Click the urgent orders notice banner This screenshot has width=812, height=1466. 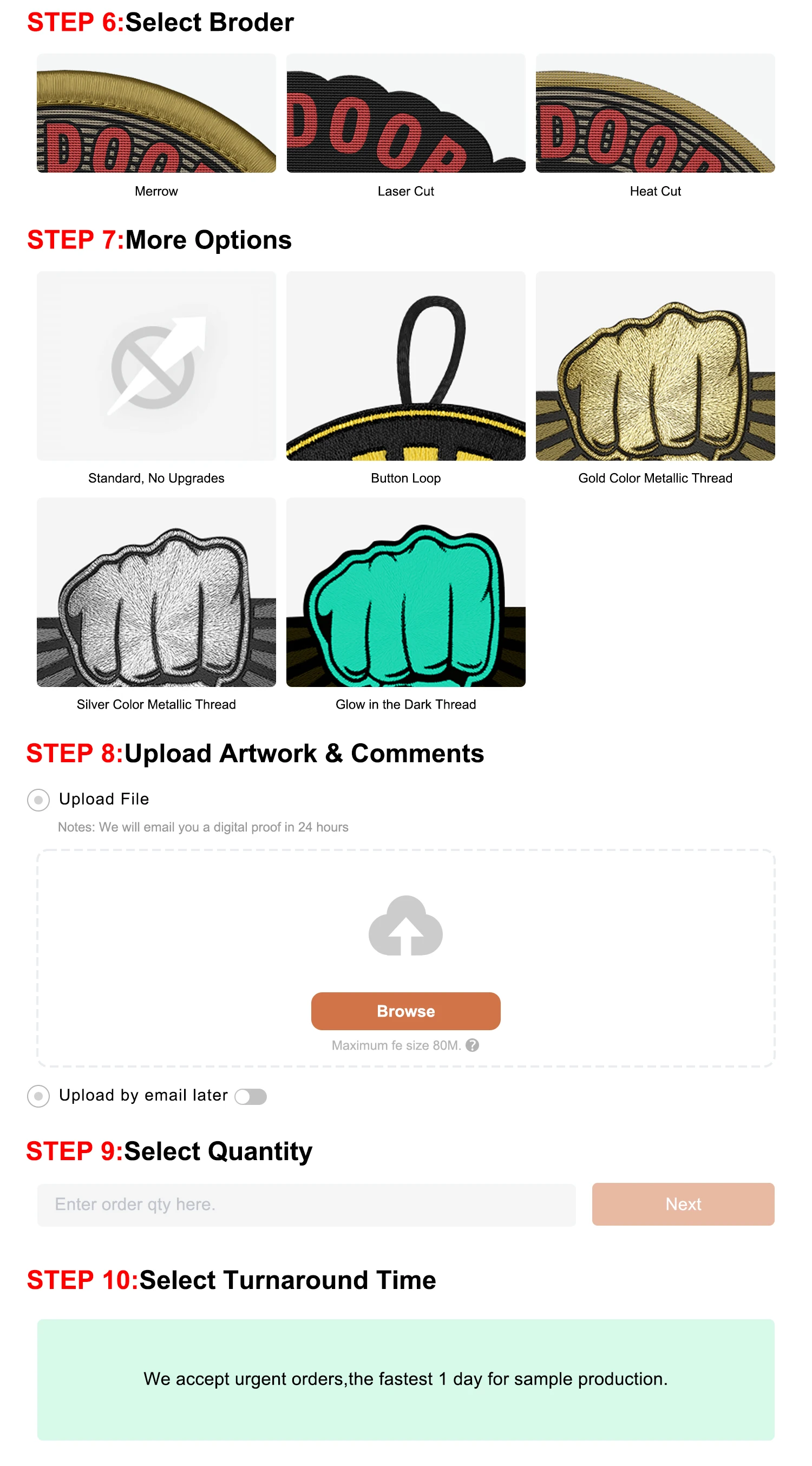pyautogui.click(x=405, y=1379)
